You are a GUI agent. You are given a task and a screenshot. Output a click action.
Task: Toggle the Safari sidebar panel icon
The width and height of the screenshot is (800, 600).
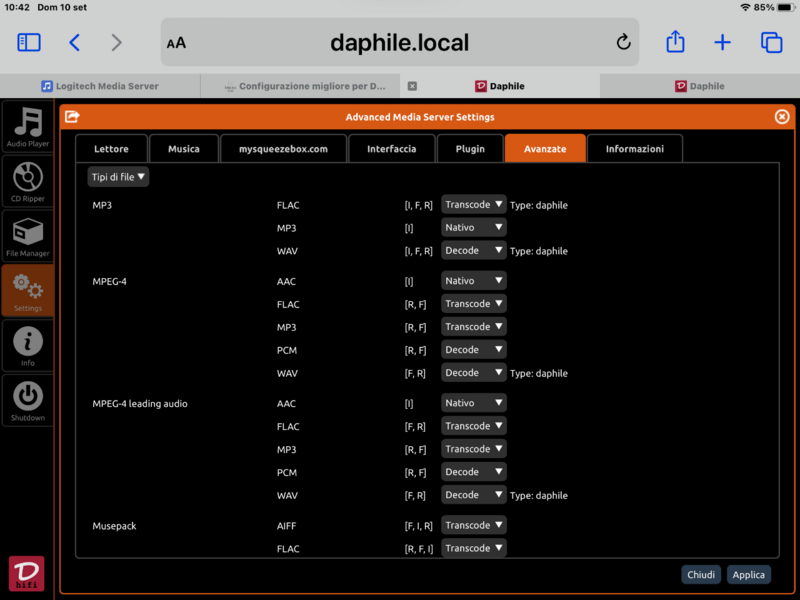point(29,42)
